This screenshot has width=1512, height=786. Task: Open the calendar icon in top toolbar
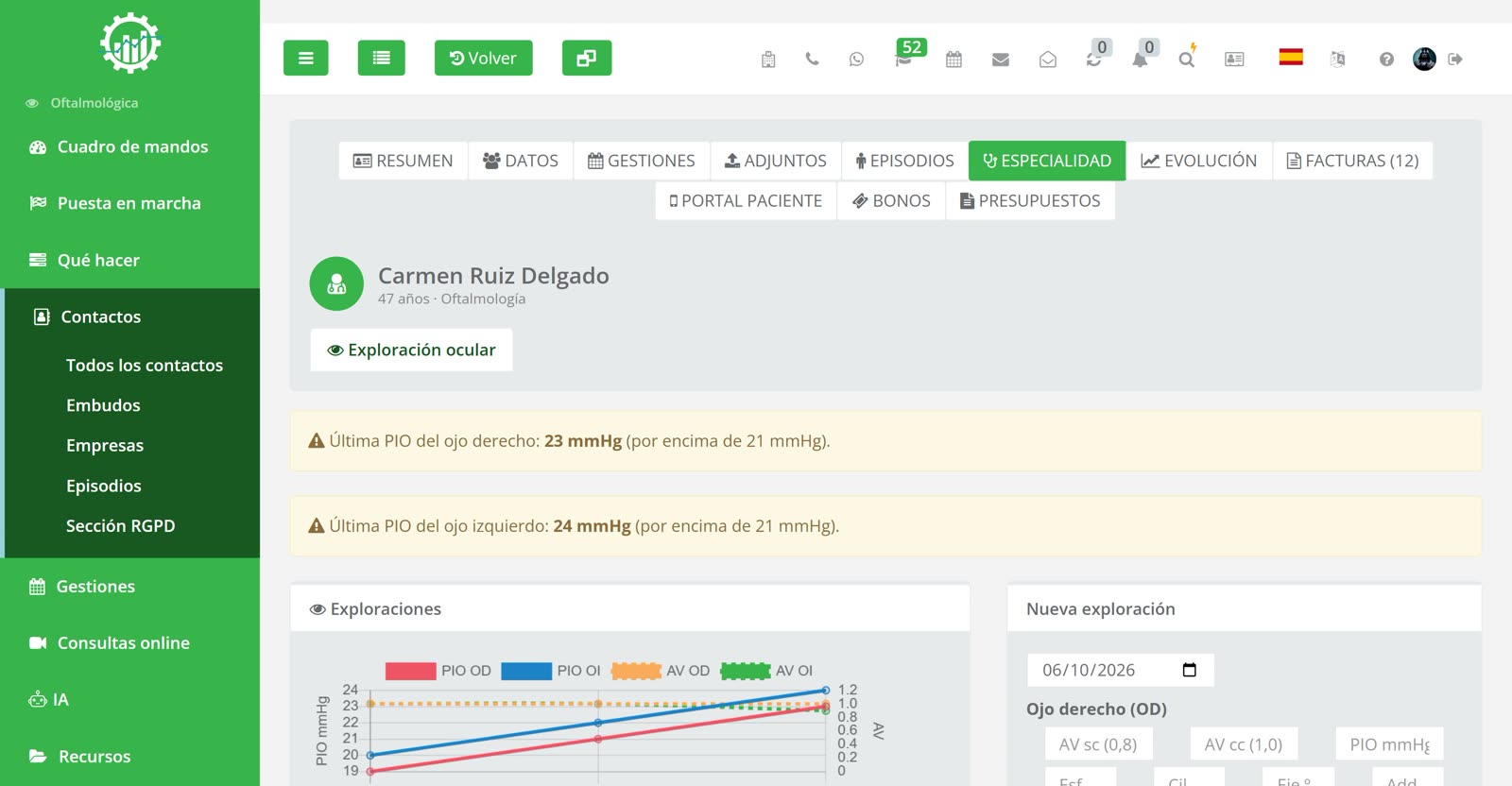point(954,59)
